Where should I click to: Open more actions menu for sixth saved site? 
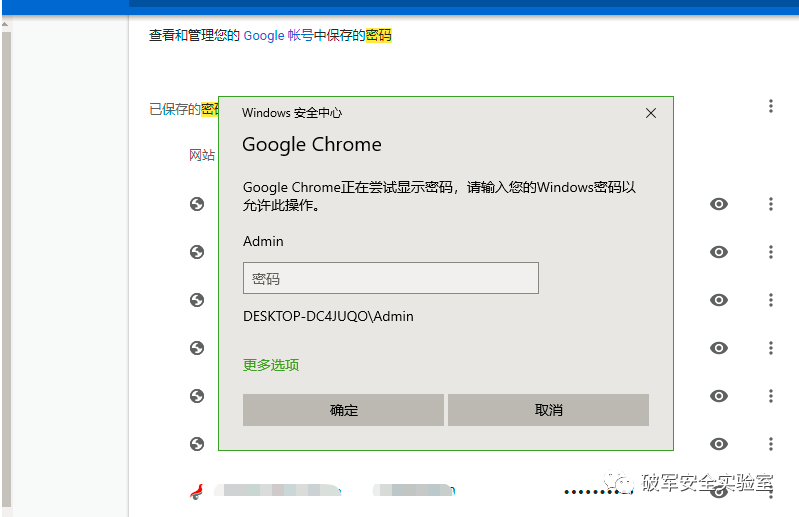771,444
